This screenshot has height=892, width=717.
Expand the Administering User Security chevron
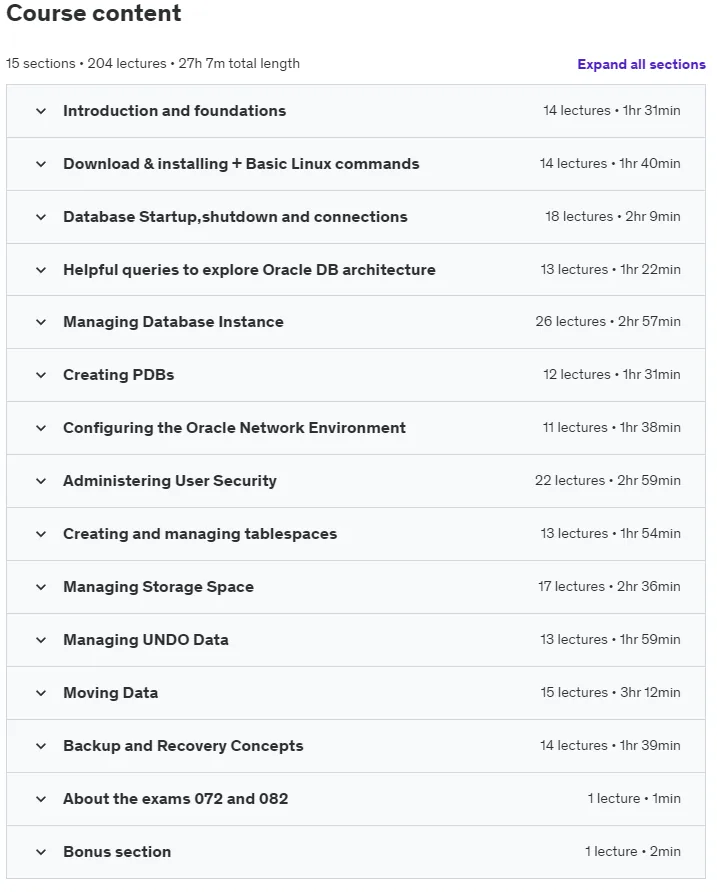tap(41, 481)
